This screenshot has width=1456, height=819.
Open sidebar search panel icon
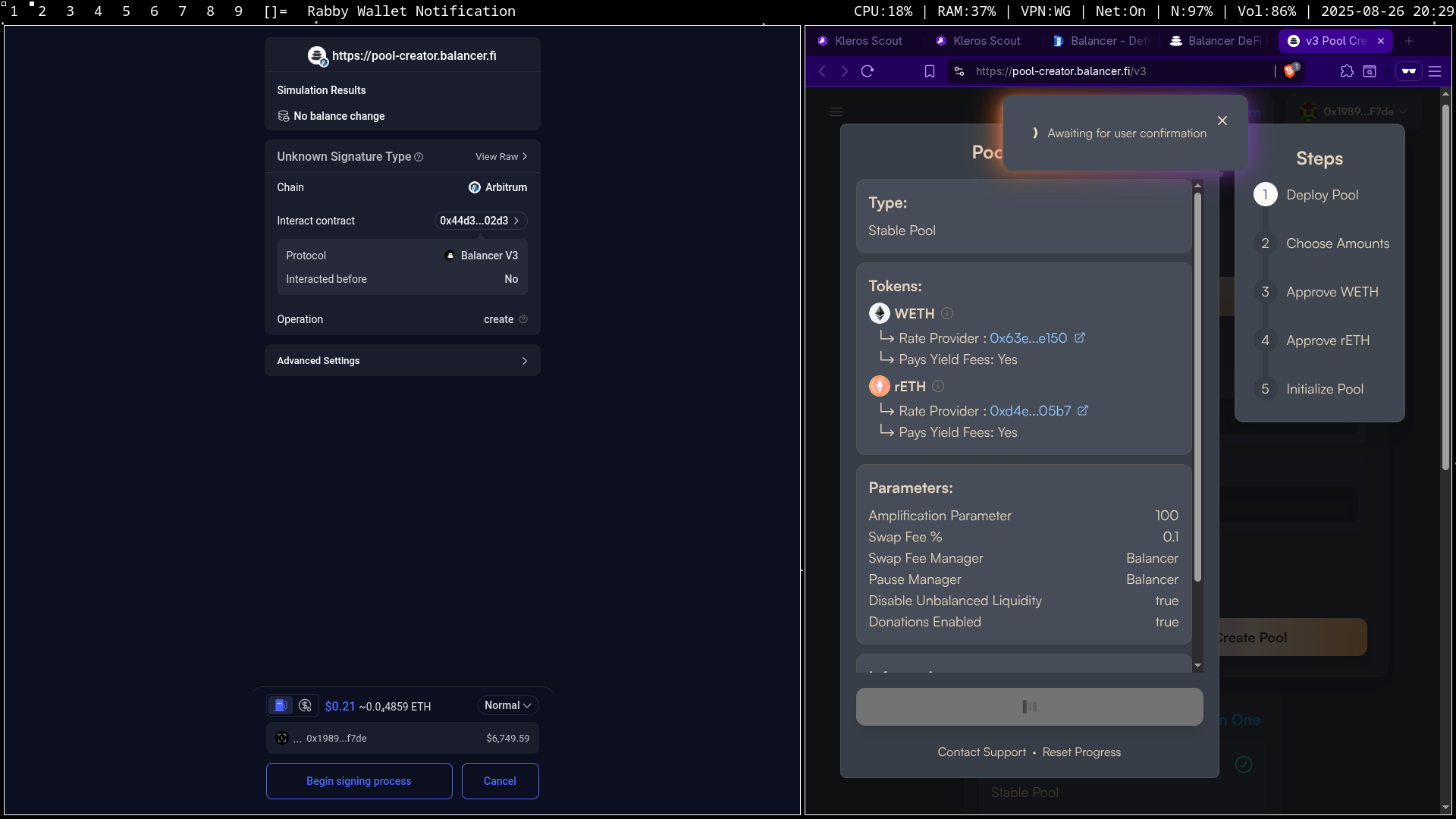[1370, 71]
